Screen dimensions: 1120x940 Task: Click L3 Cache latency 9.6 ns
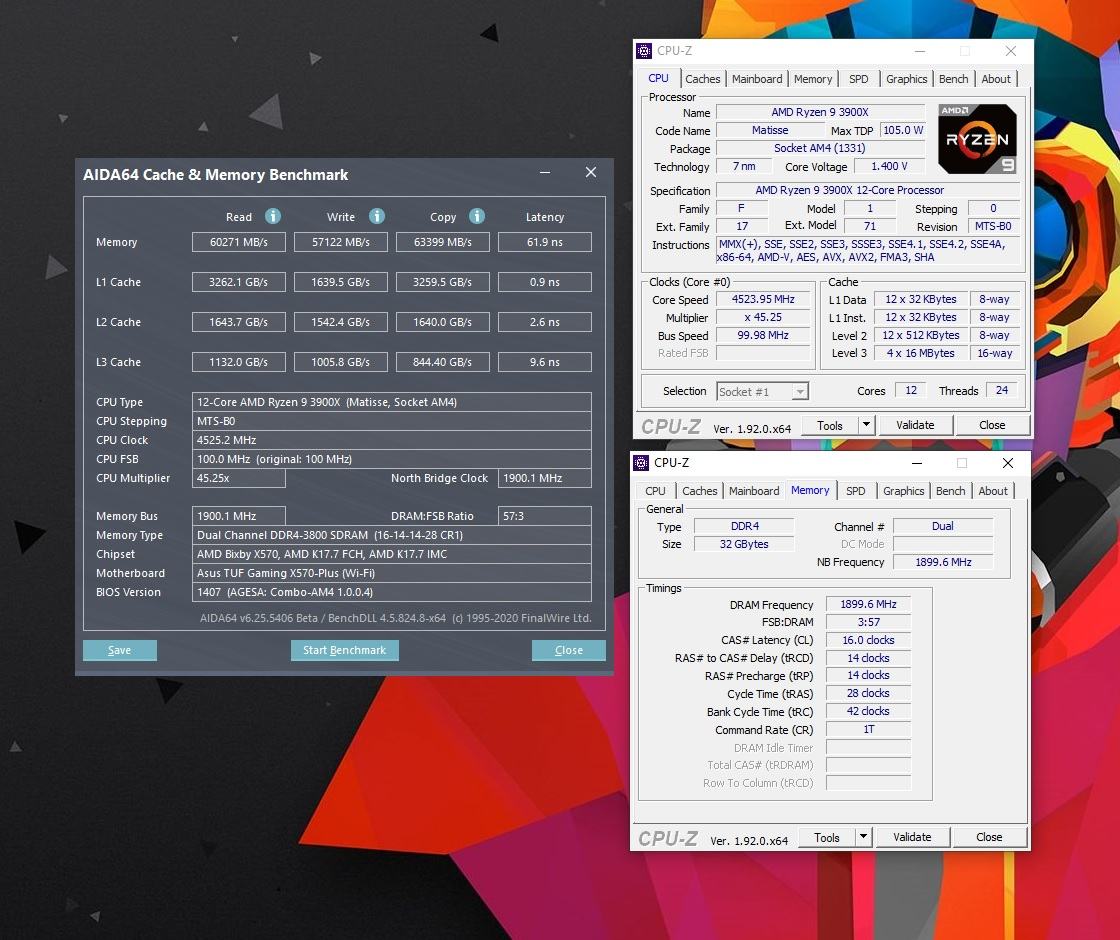[545, 362]
